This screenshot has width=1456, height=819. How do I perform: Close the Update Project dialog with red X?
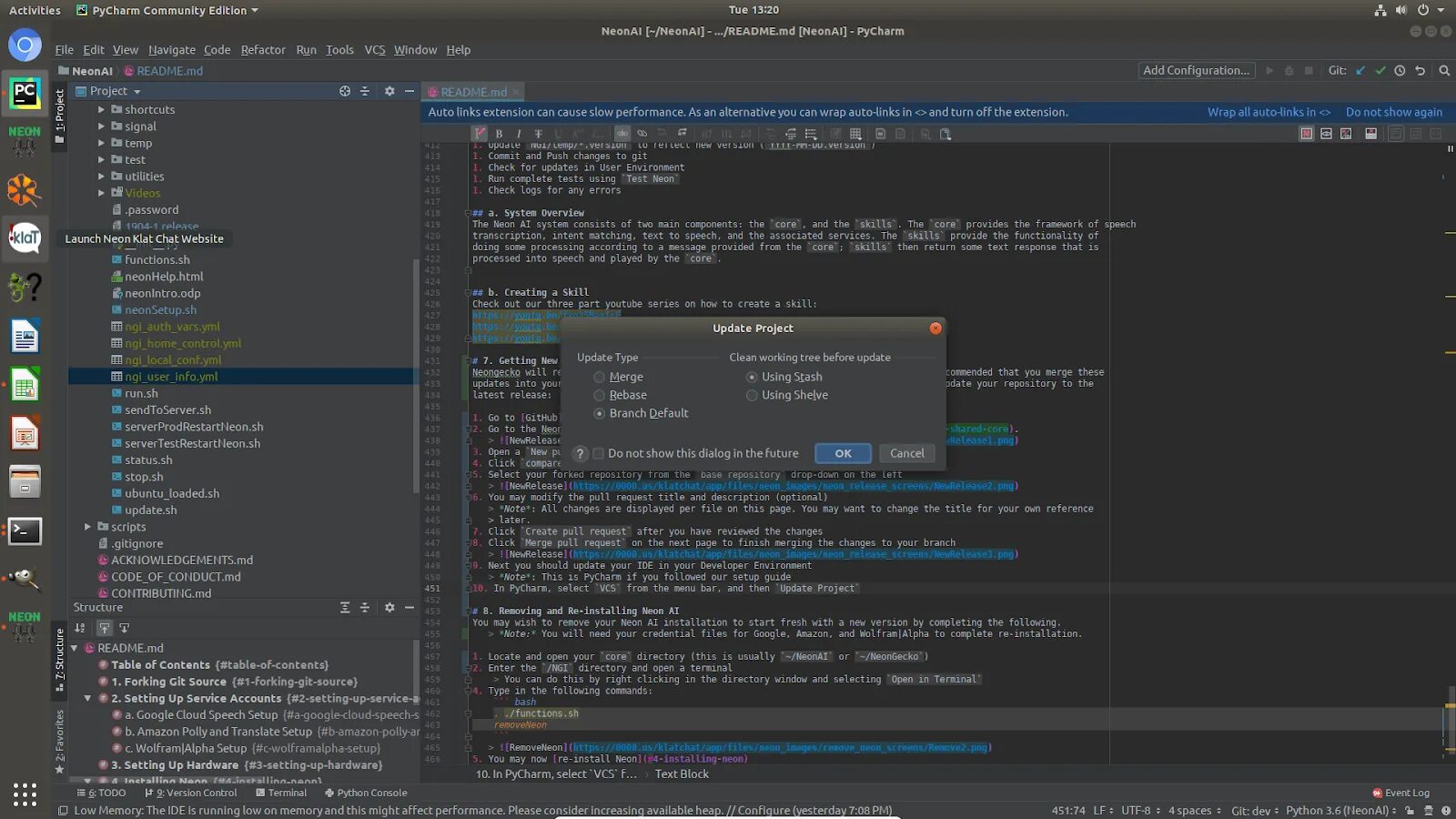tap(935, 328)
